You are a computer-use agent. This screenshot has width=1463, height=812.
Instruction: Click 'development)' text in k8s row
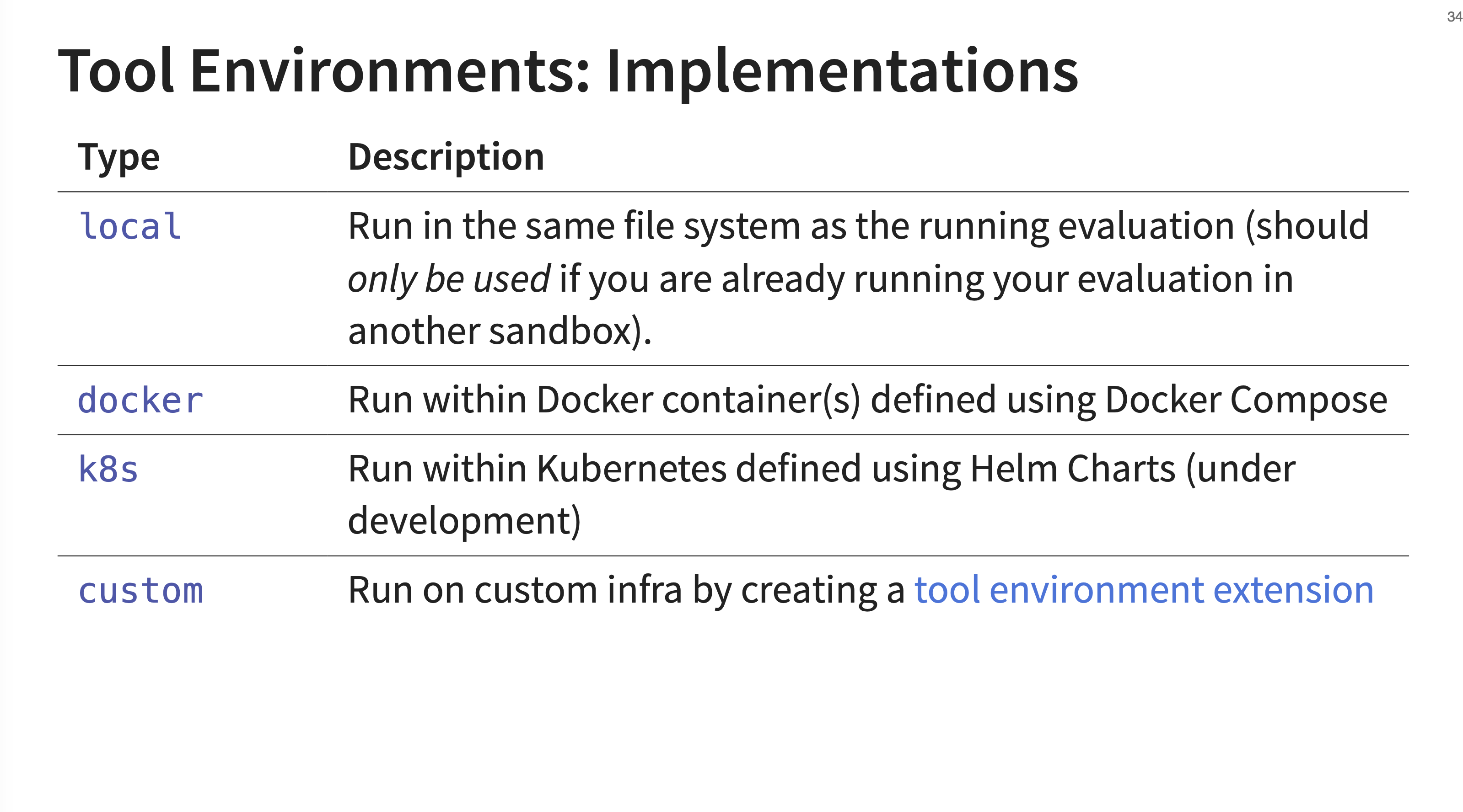465,521
